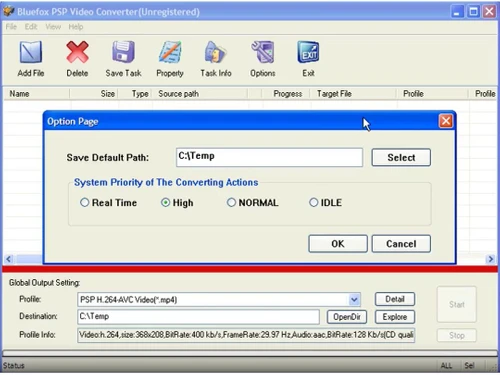
Task: Click the Type column header
Action: pyautogui.click(x=135, y=94)
